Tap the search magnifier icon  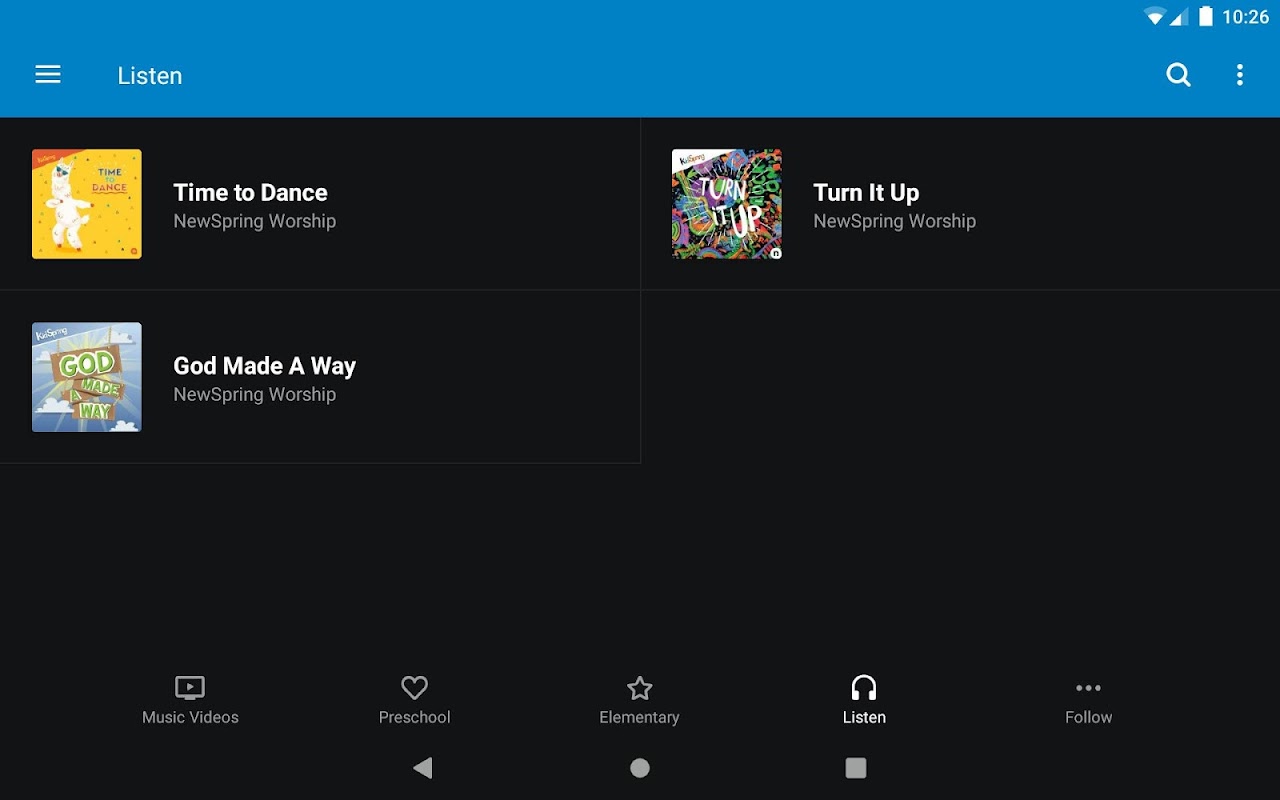pos(1179,75)
